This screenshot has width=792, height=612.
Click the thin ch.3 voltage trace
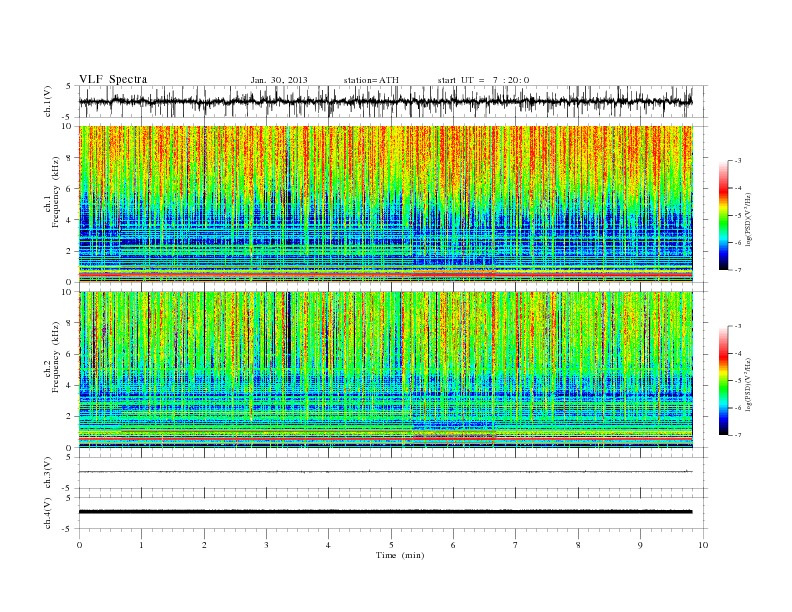pyautogui.click(x=385, y=472)
